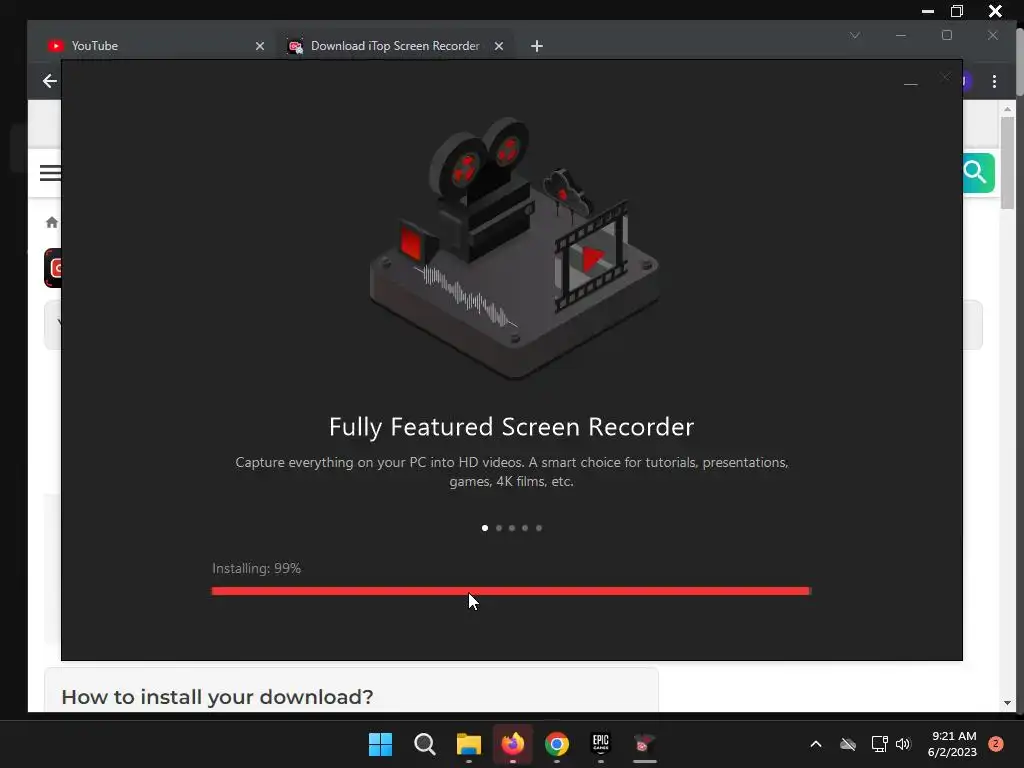
Task: Open File Explorer from the taskbar
Action: click(x=469, y=744)
